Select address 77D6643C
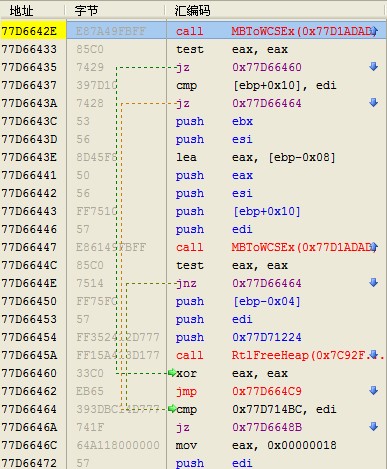Image resolution: width=387 pixels, height=469 pixels. pyautogui.click(x=29, y=121)
